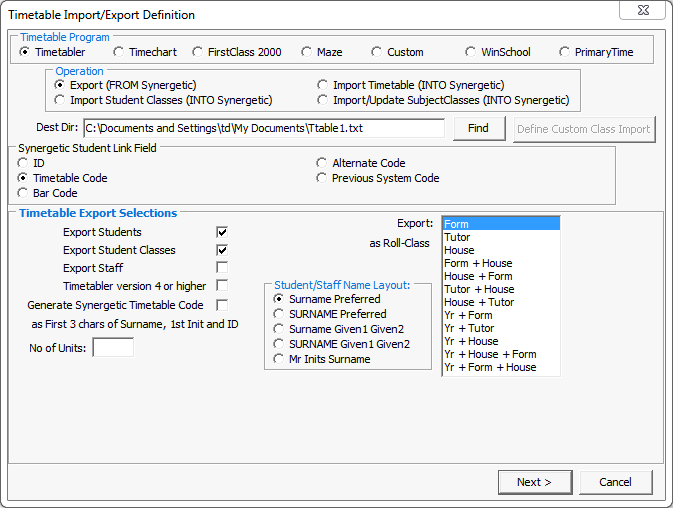Select Form in roll-class list
The height and width of the screenshot is (508, 673).
(501, 224)
